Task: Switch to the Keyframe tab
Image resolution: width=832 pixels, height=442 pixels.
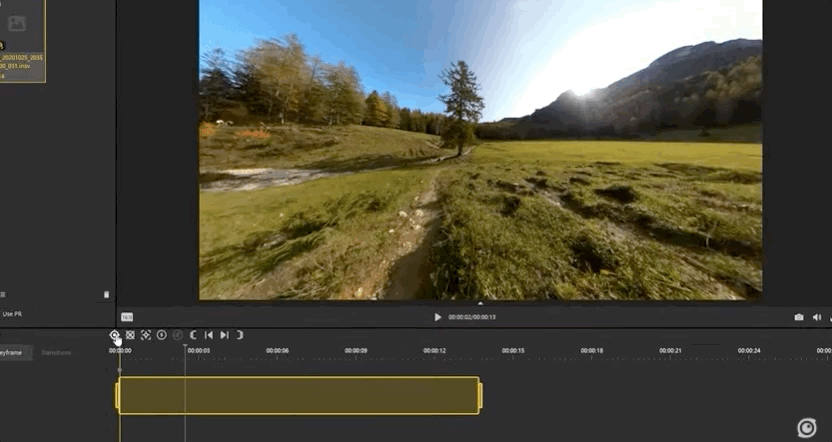Action: (14, 353)
